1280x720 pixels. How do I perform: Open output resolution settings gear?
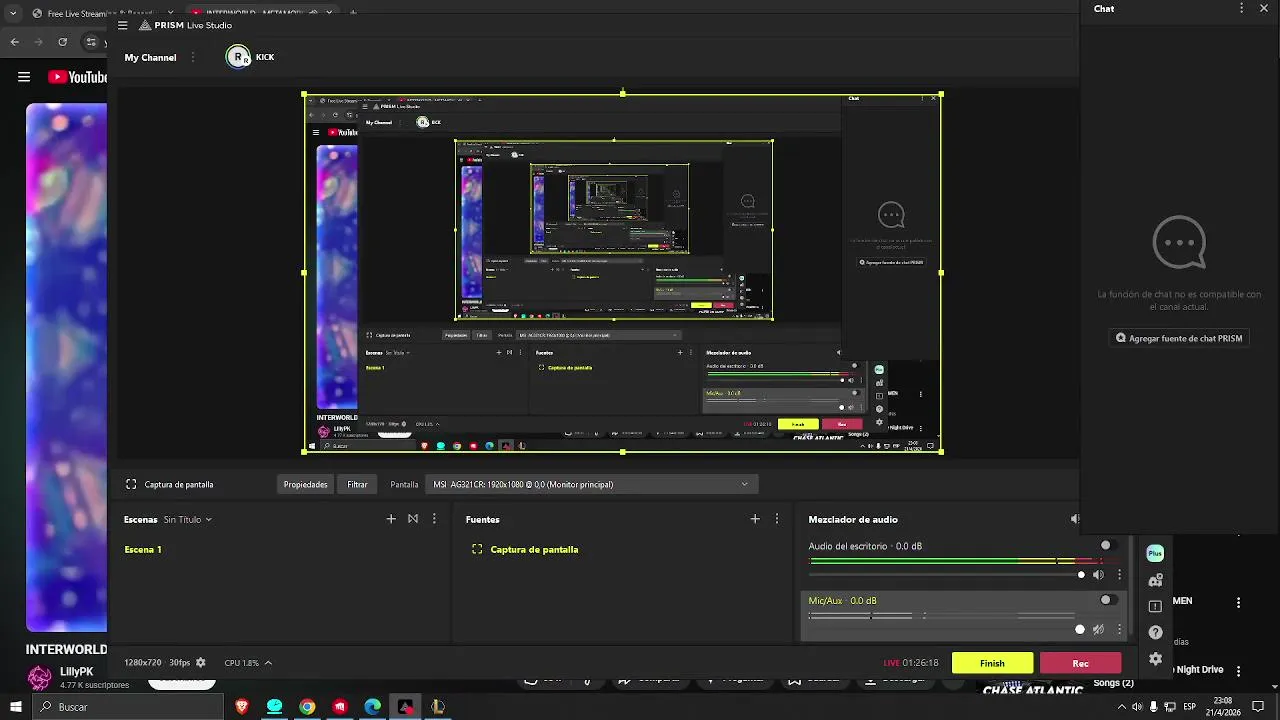200,663
